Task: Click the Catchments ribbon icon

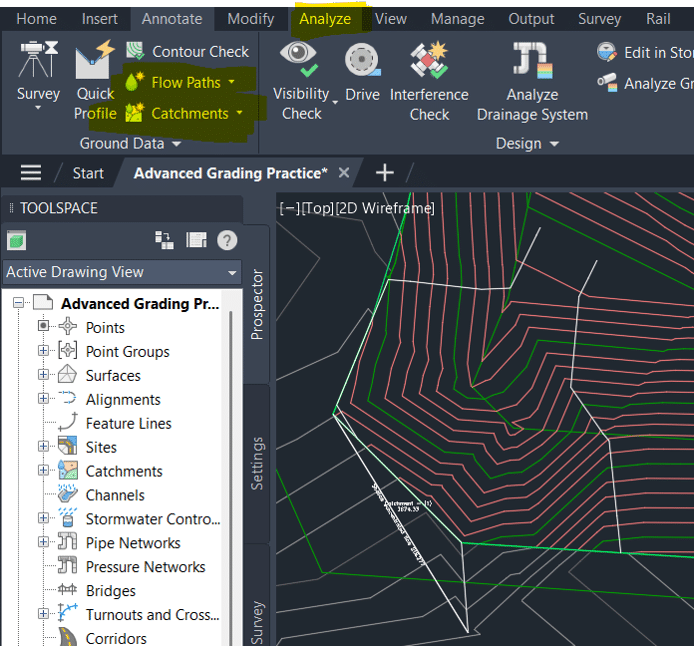Action: tap(135, 113)
